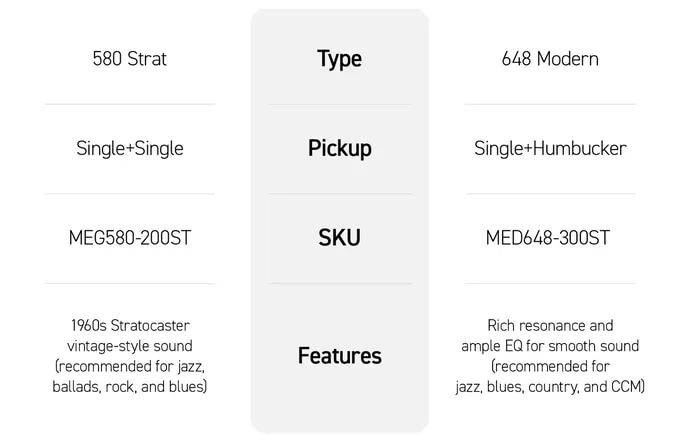Click the Pickup row header

click(339, 148)
